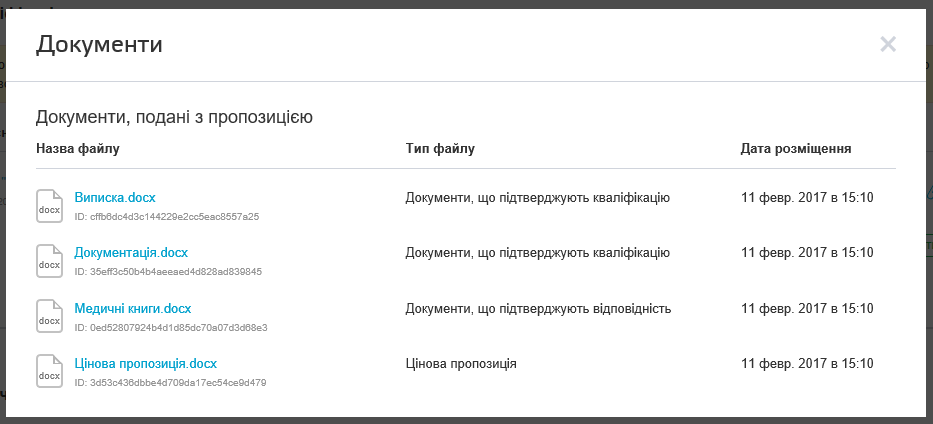
Task: Click the docx icon beside Виписка.docx
Action: 49,205
